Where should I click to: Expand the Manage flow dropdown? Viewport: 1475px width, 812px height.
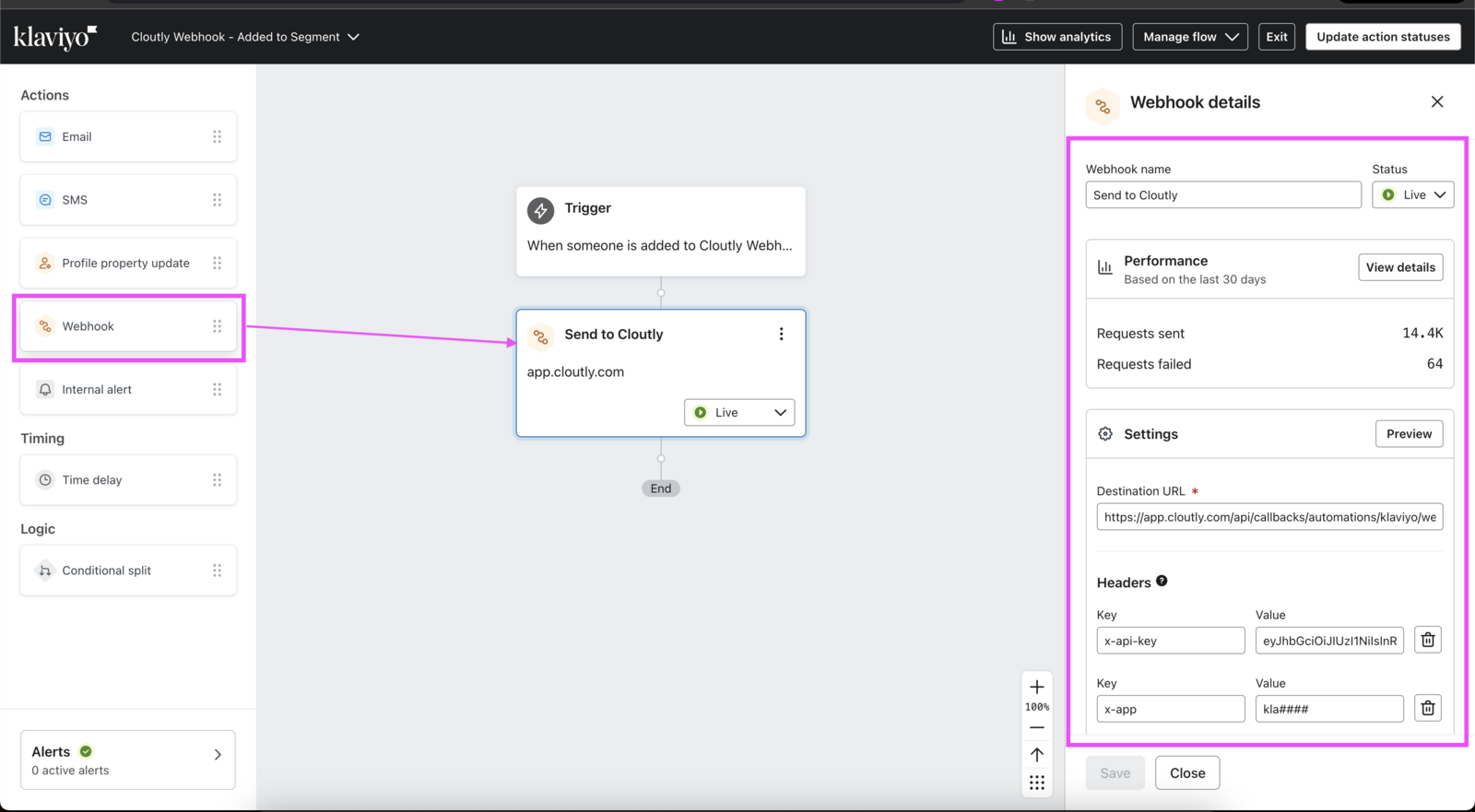coord(1189,37)
